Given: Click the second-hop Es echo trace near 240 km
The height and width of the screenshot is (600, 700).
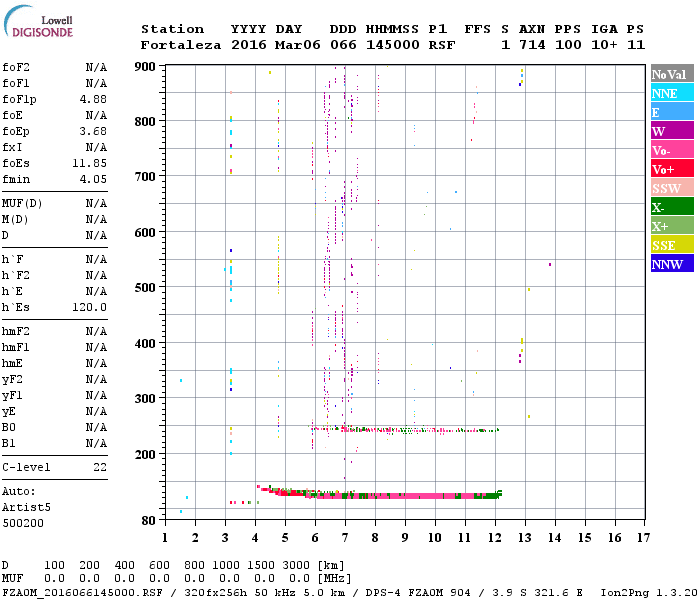Looking at the screenshot, I should click(404, 430).
